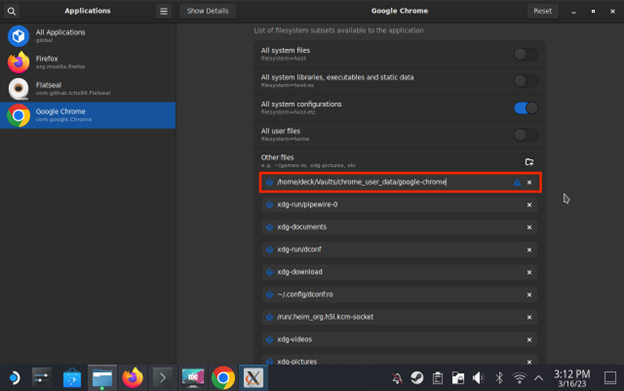Switch to the X app in taskbar
Image resolution: width=624 pixels, height=391 pixels.
pos(254,378)
